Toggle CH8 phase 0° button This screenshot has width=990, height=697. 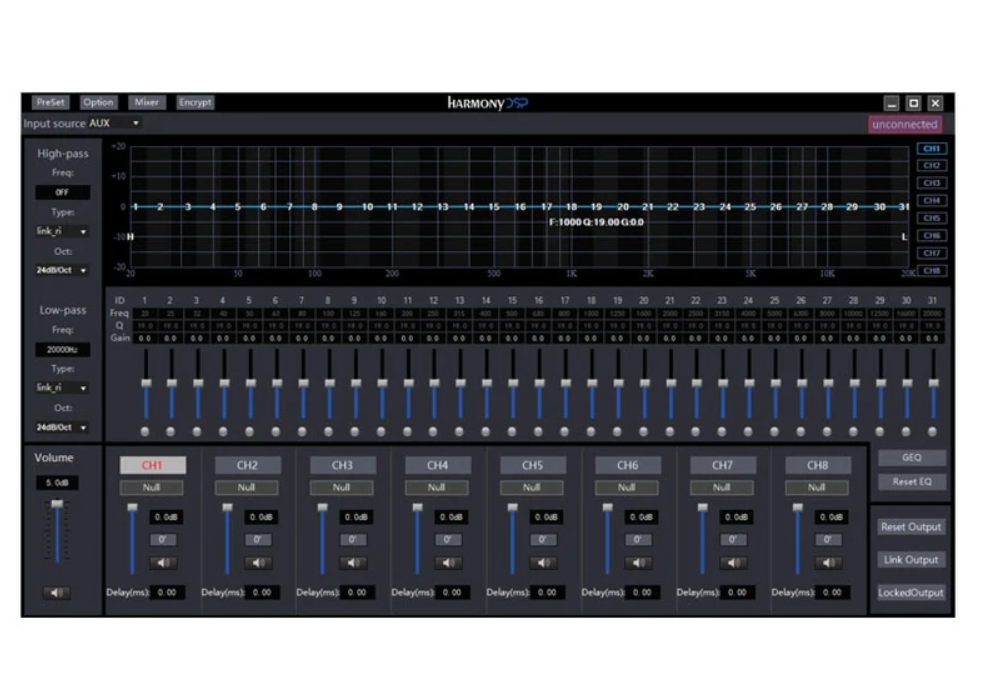[x=828, y=540]
